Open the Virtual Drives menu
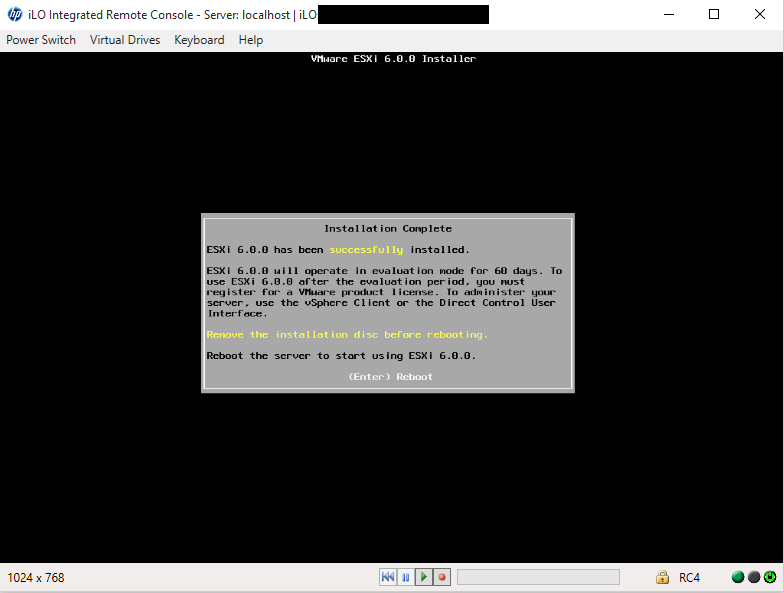Image resolution: width=784 pixels, height=593 pixels. tap(125, 40)
